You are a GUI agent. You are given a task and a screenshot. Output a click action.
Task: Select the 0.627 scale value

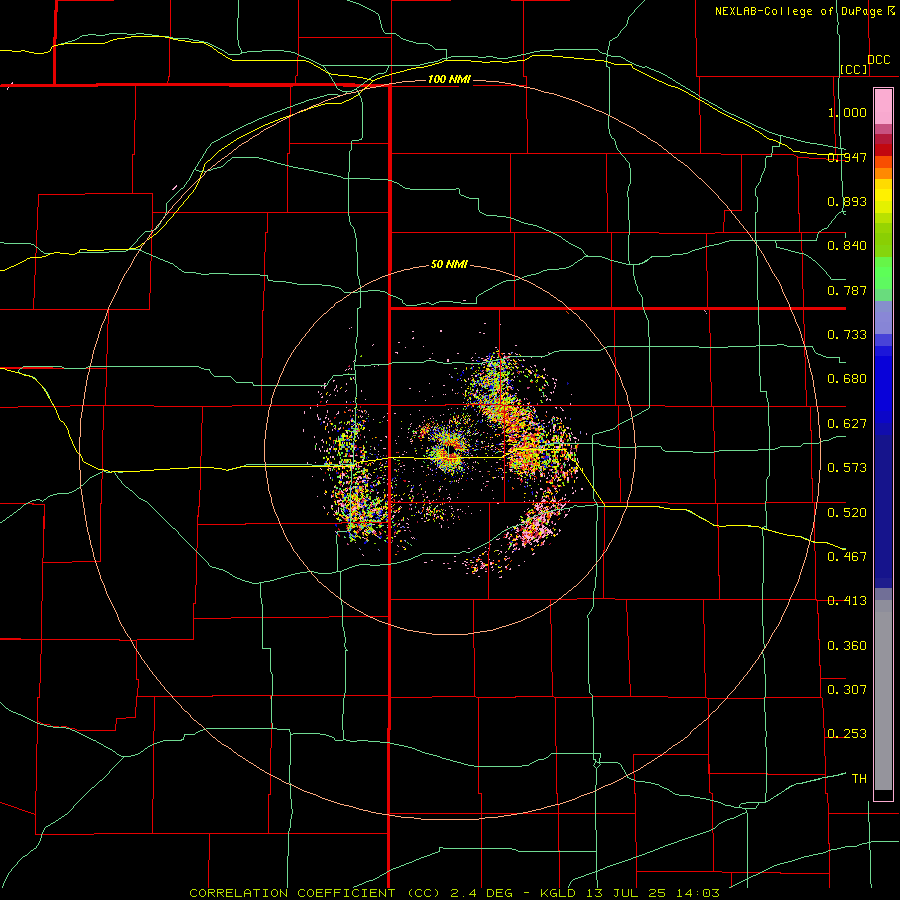847,424
